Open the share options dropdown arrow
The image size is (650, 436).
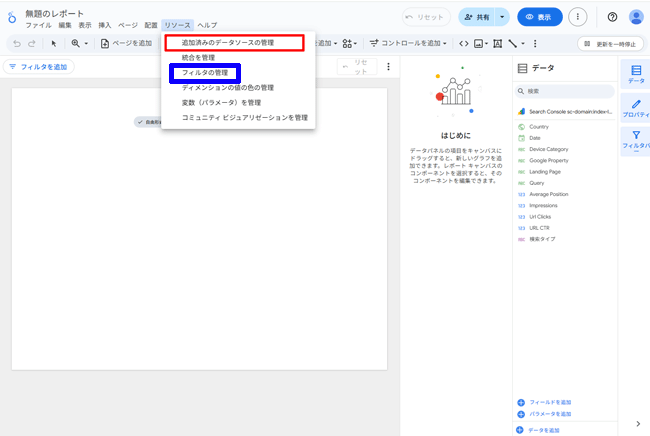502,17
